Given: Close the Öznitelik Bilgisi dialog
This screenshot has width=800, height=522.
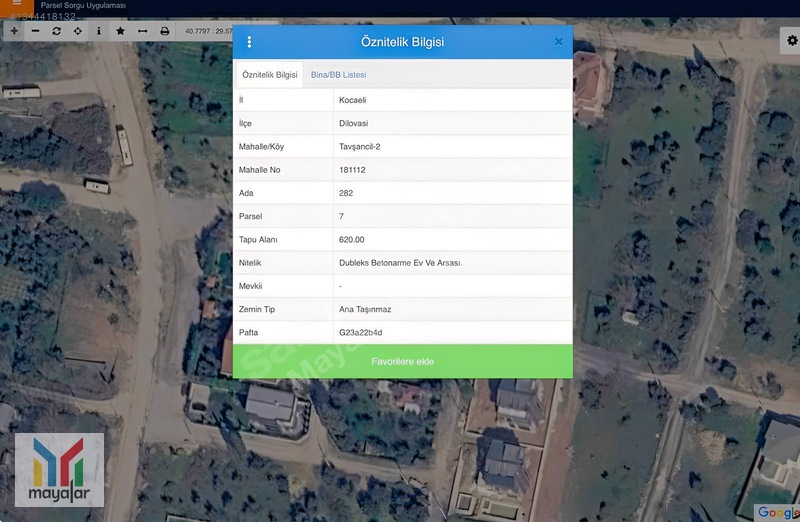Looking at the screenshot, I should (x=559, y=42).
